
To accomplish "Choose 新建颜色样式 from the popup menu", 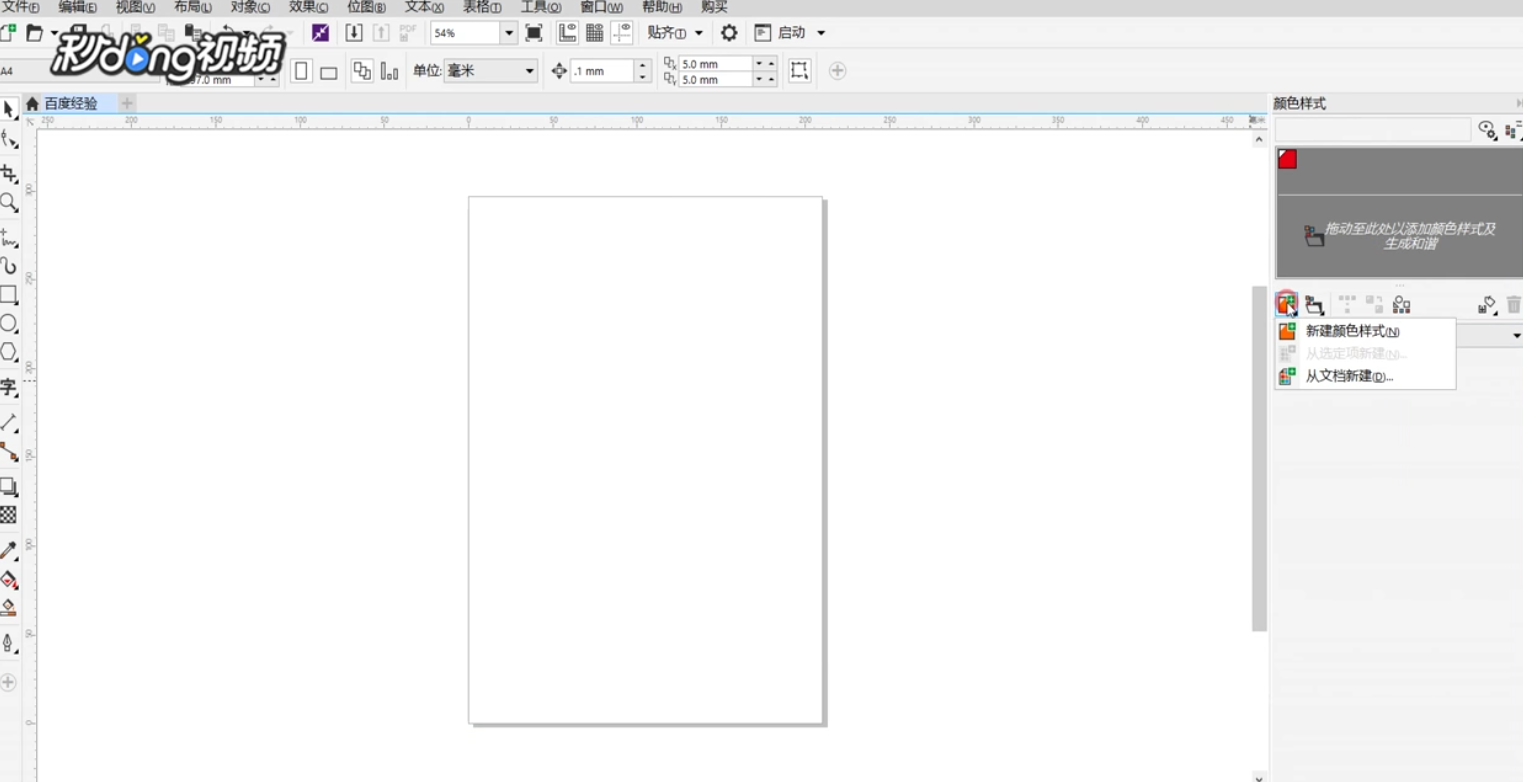I will coord(1364,331).
